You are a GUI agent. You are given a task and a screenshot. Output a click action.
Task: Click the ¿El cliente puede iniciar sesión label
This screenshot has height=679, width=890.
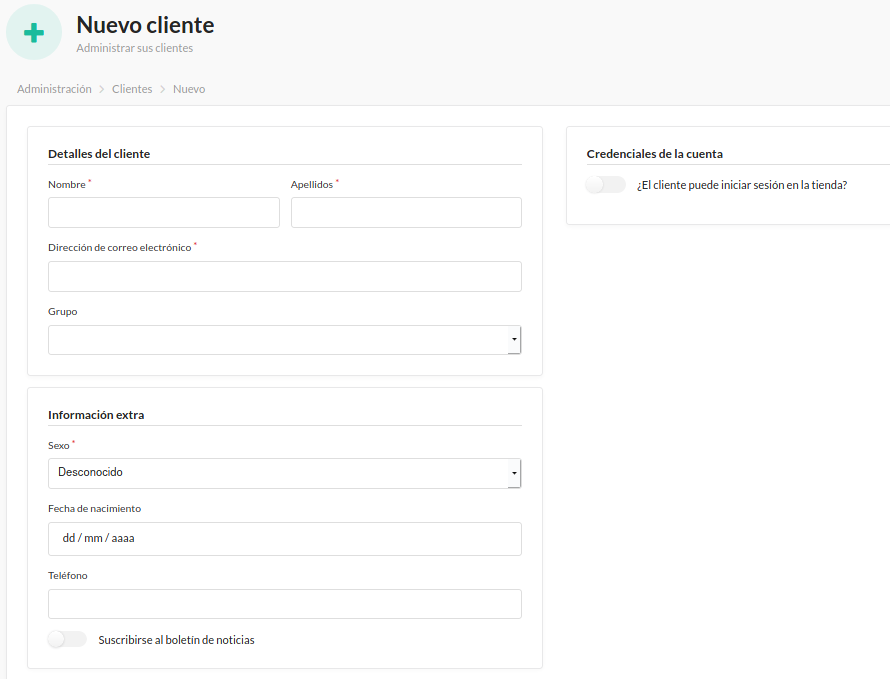742,185
